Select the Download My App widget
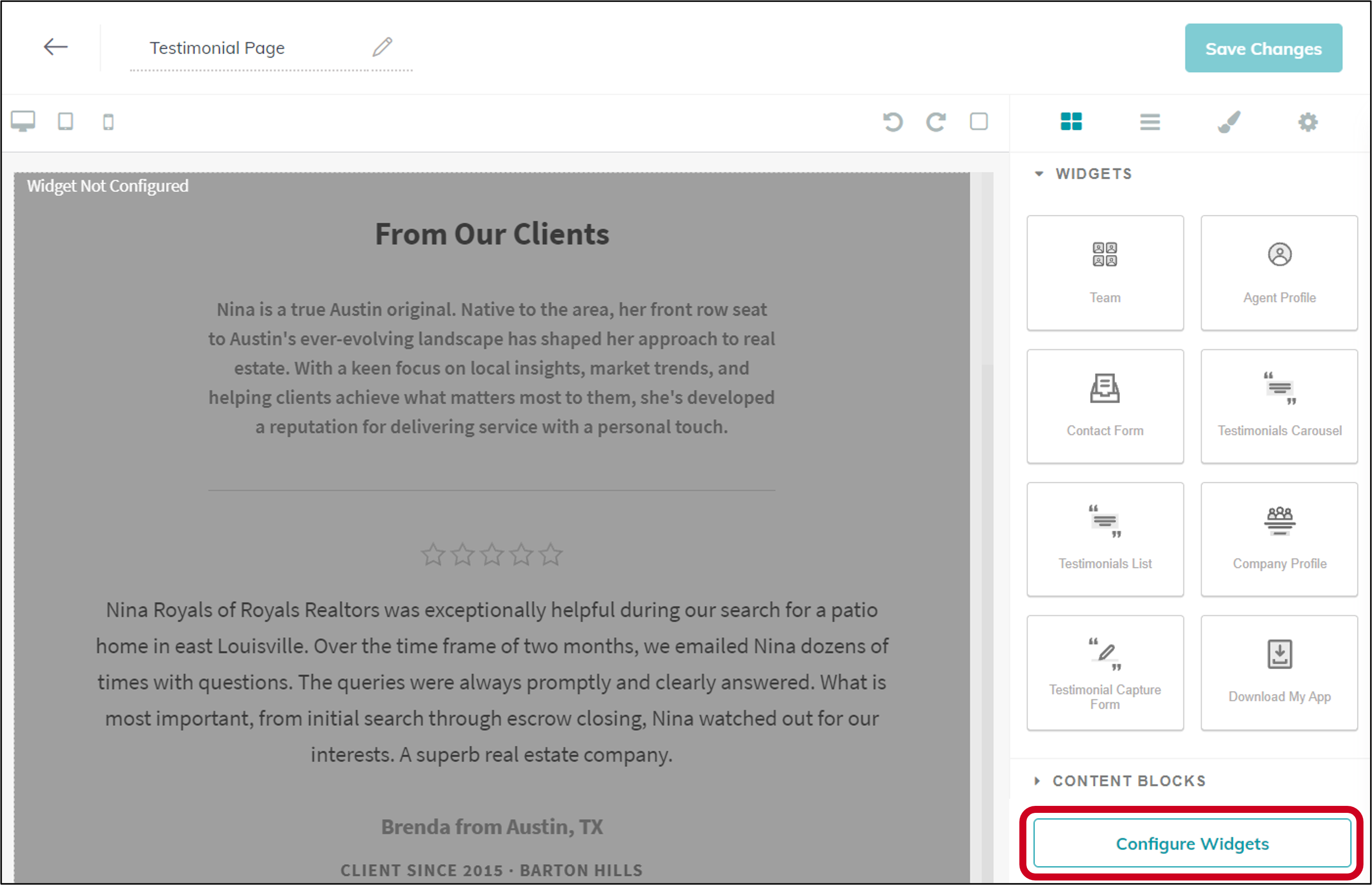This screenshot has width=1372, height=885. point(1279,672)
